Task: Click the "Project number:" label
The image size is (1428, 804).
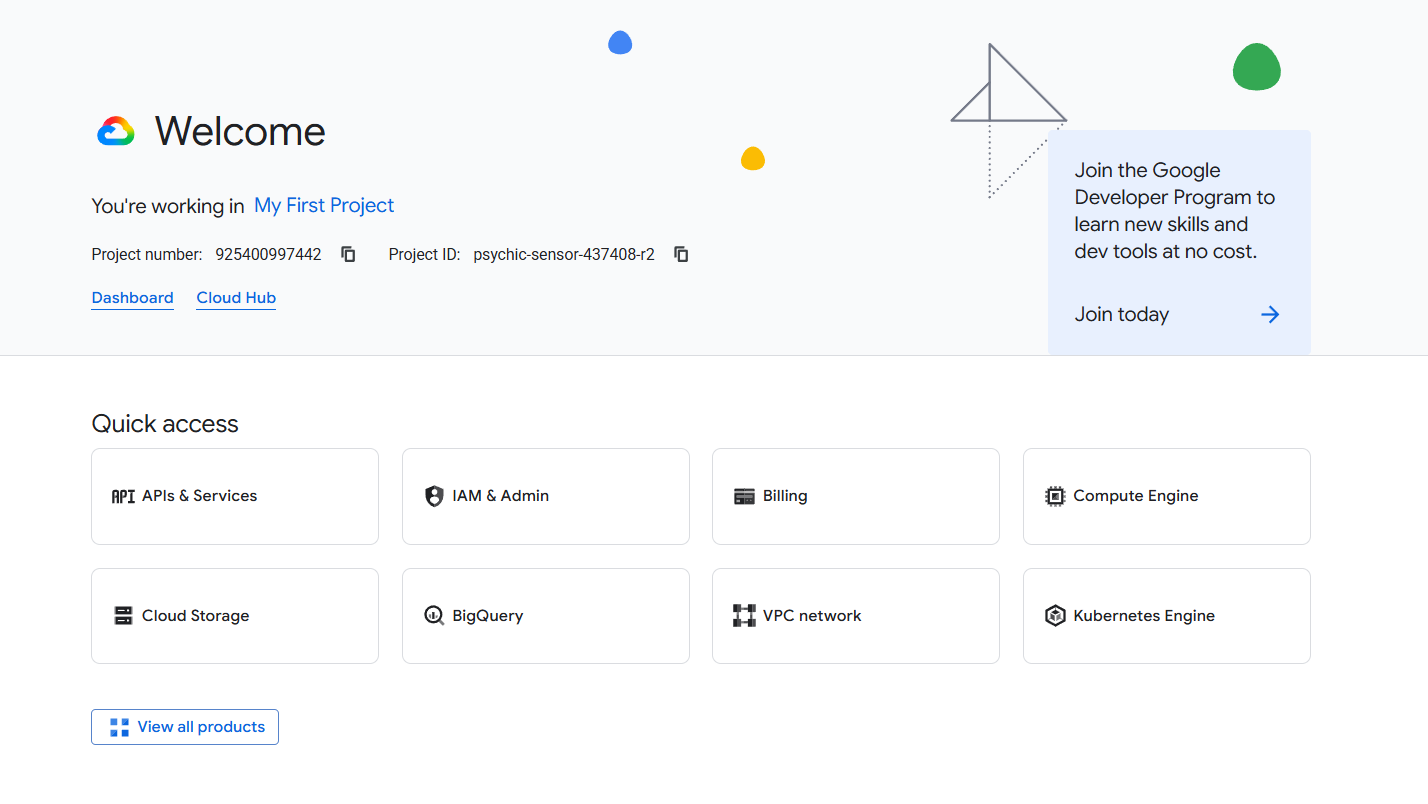Action: 147,254
